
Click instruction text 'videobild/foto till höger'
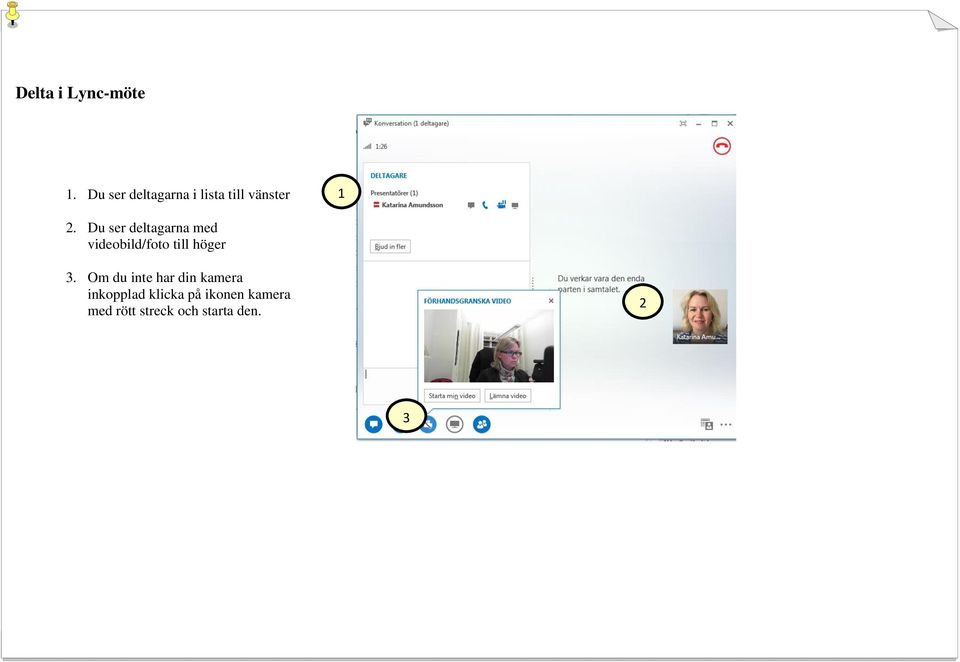157,244
